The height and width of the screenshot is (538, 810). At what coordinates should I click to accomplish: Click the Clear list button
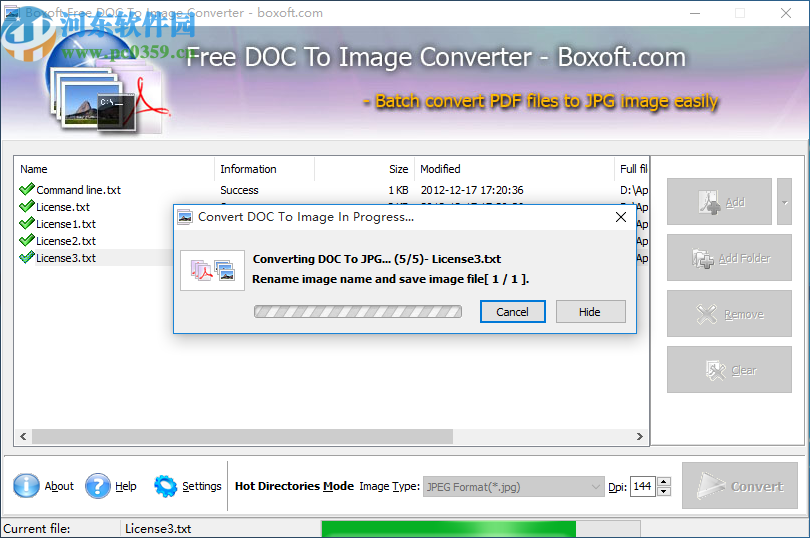[729, 370]
